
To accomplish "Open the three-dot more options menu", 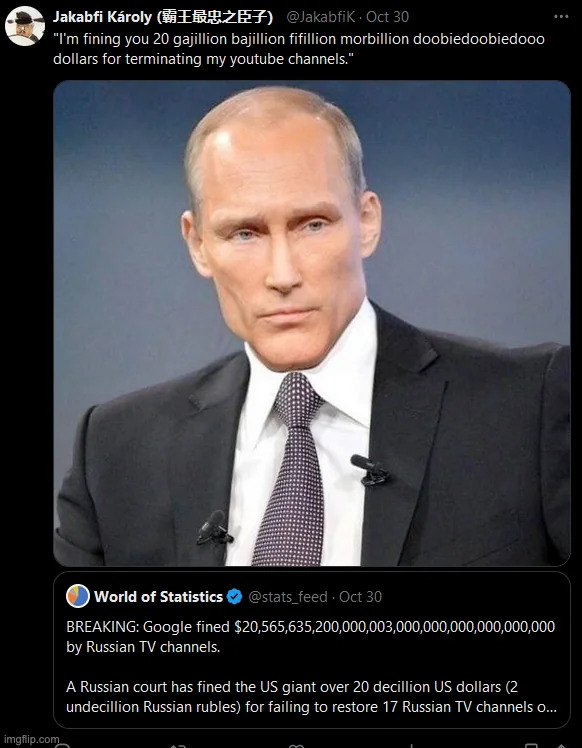I will coord(561,17).
